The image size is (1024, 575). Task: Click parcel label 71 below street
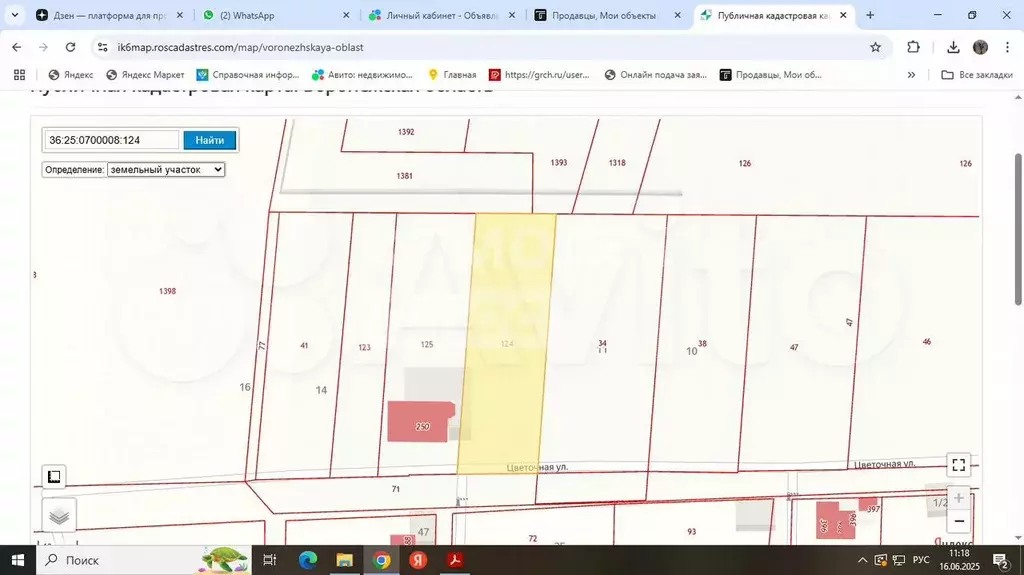click(396, 489)
